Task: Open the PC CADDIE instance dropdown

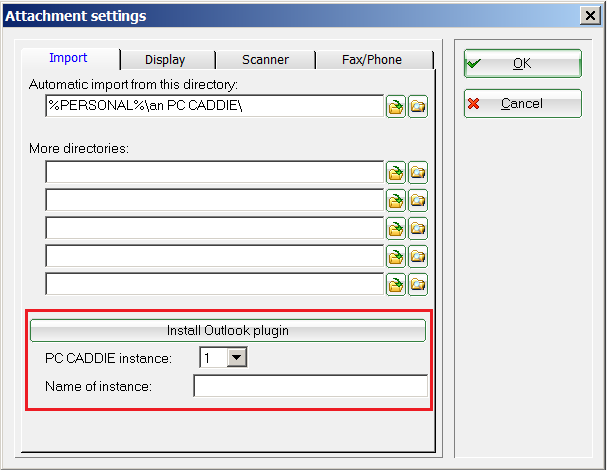Action: coord(237,357)
